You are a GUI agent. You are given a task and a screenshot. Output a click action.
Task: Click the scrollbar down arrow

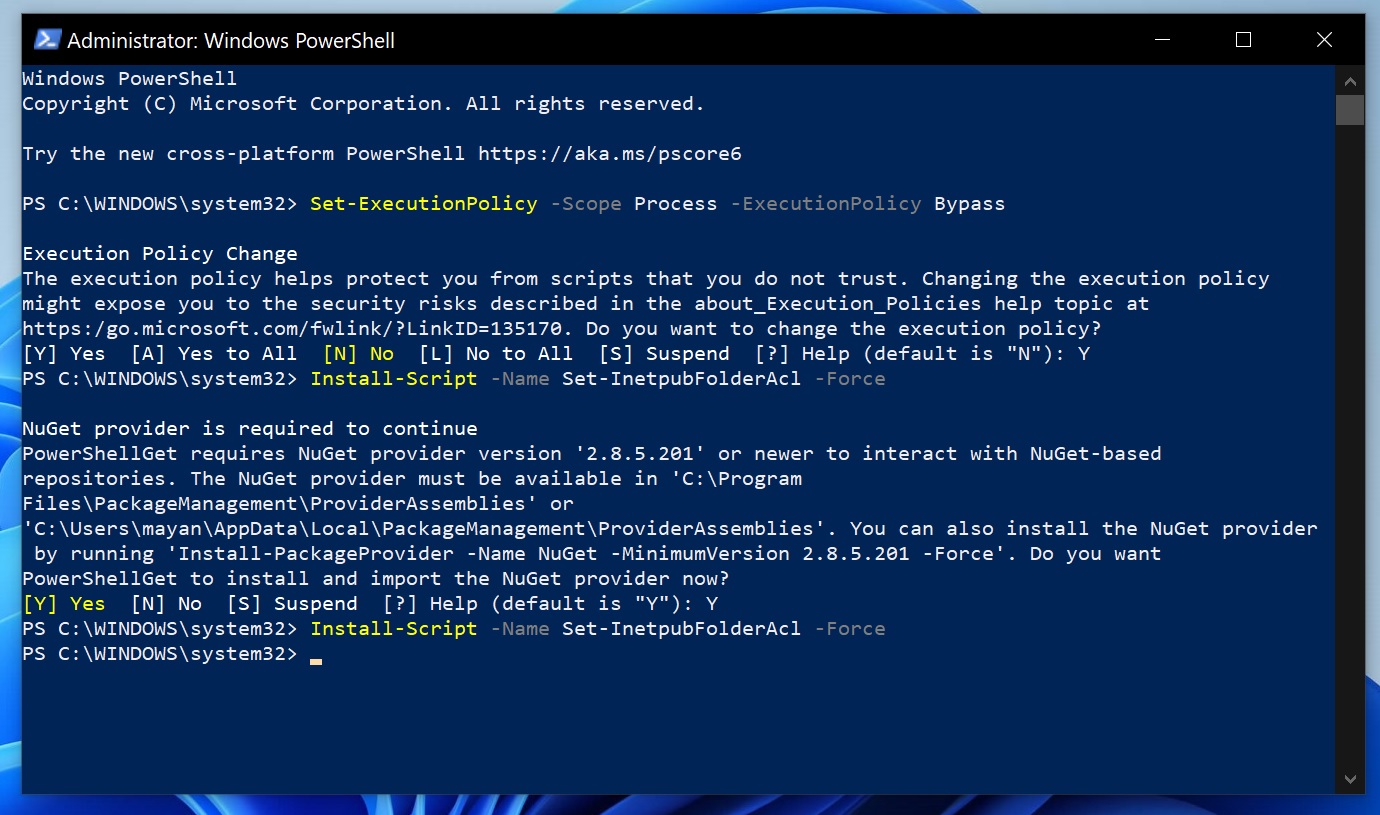click(x=1350, y=778)
